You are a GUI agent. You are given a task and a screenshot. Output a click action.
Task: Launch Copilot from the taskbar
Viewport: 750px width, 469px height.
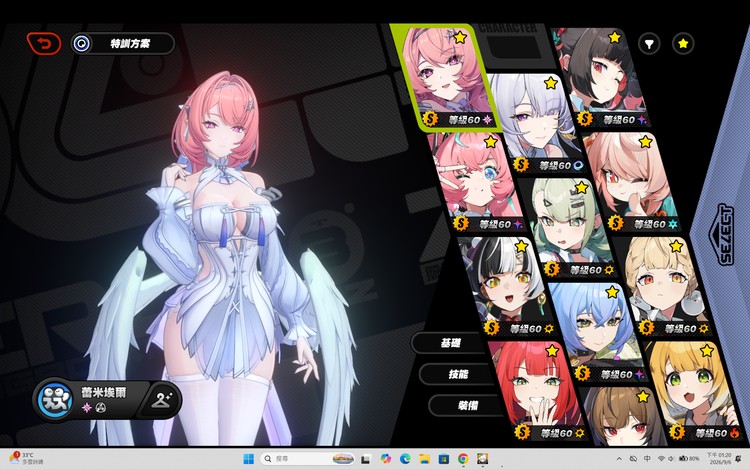tap(386, 459)
